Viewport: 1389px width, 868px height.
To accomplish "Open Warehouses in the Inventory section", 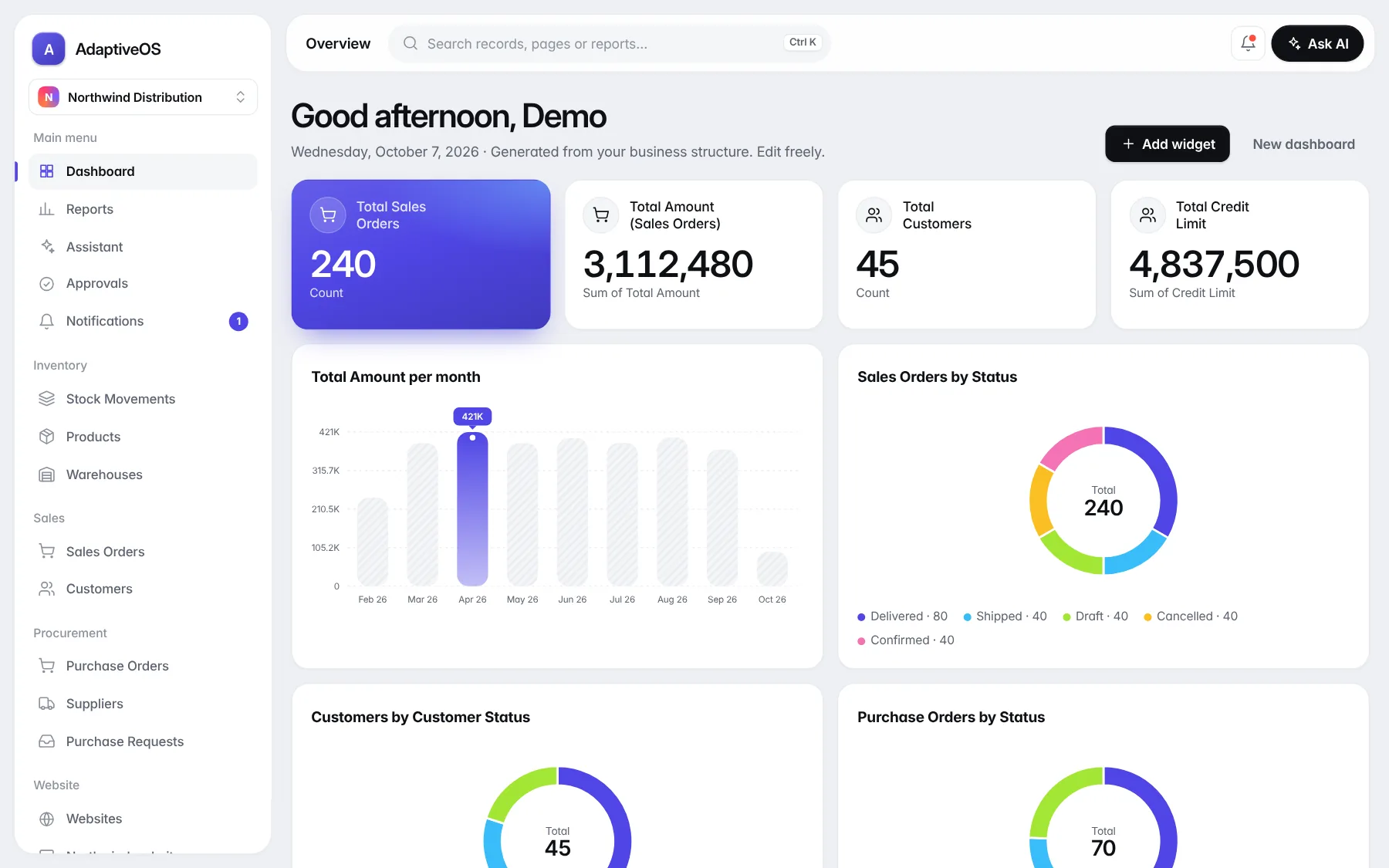I will [143, 475].
